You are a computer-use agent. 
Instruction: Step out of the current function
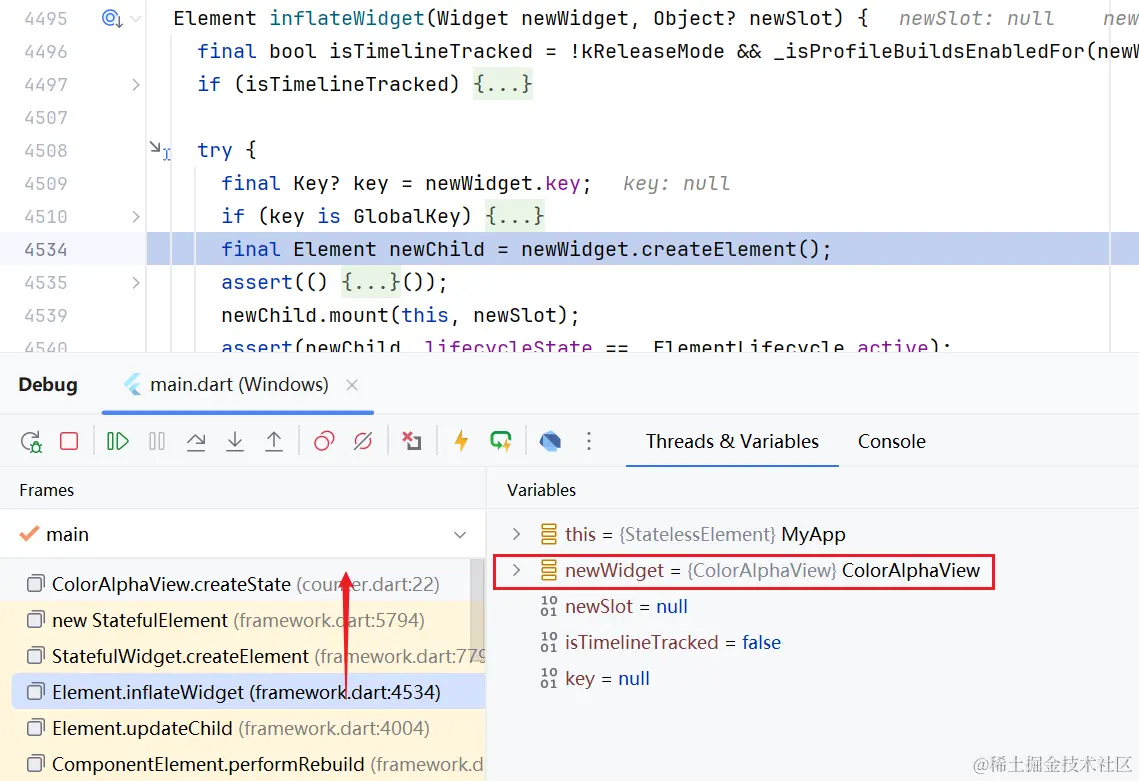point(274,441)
